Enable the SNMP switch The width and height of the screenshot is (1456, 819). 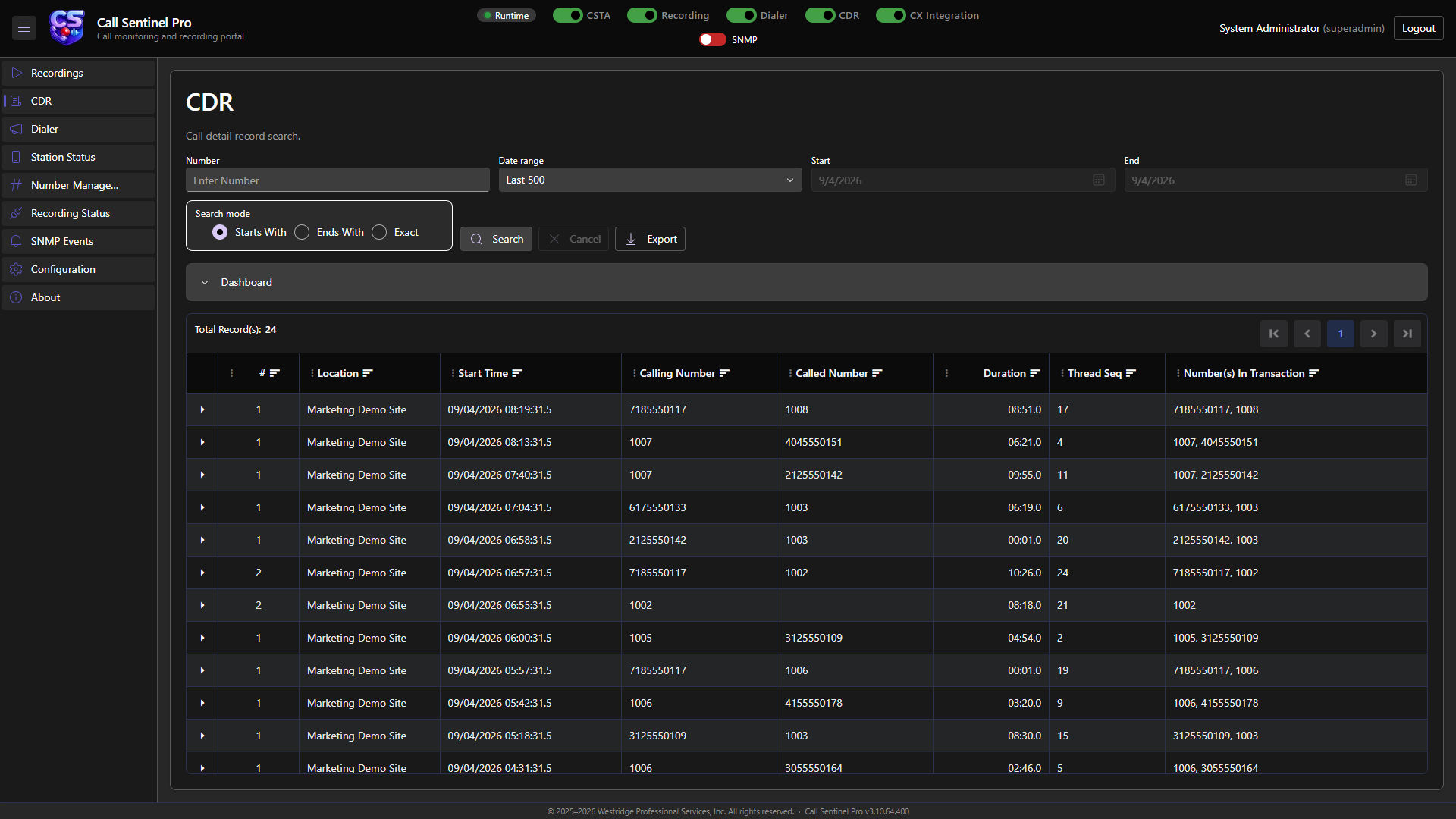click(712, 39)
